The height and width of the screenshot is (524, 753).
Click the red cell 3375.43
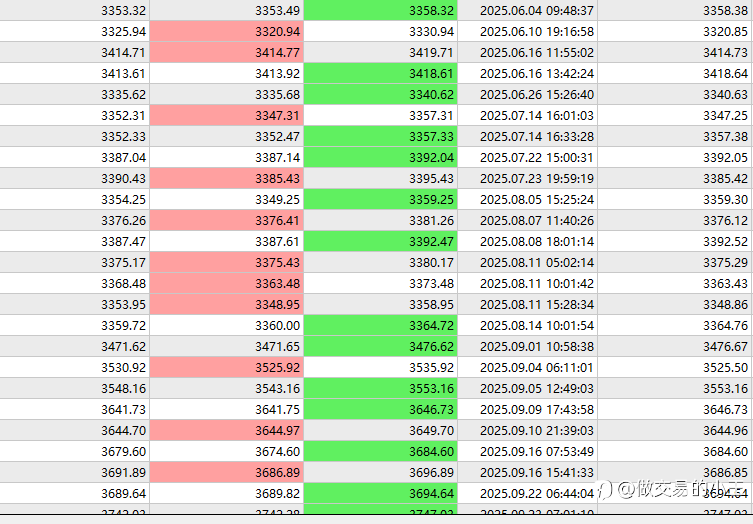point(226,262)
